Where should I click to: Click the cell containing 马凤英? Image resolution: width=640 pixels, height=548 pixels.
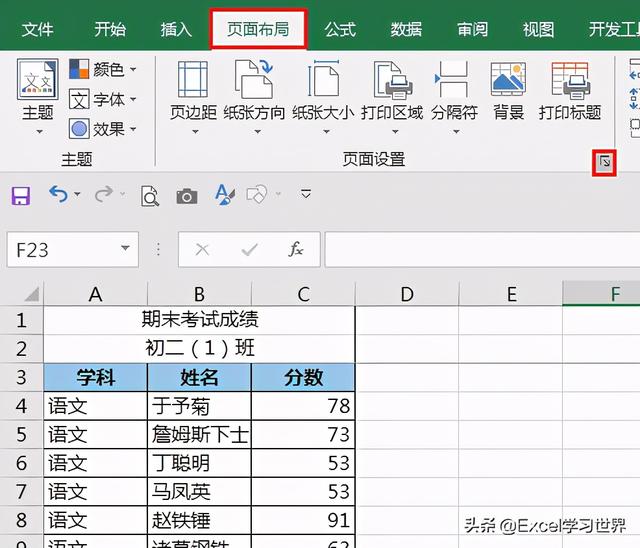tap(199, 492)
